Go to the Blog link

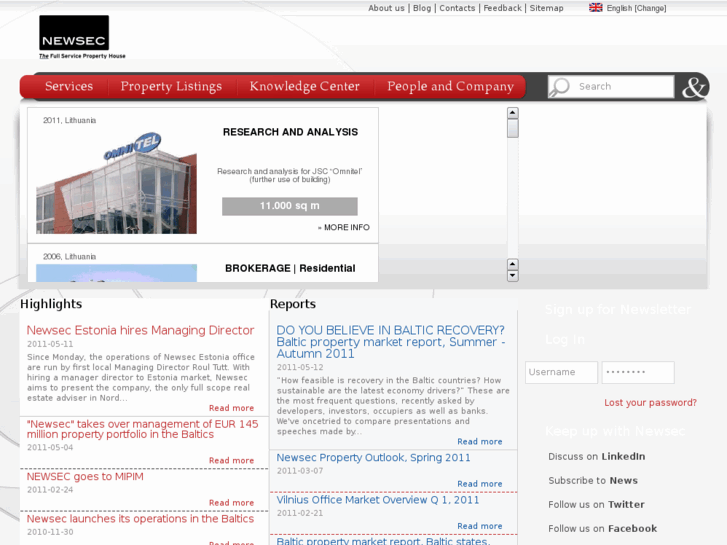point(422,8)
